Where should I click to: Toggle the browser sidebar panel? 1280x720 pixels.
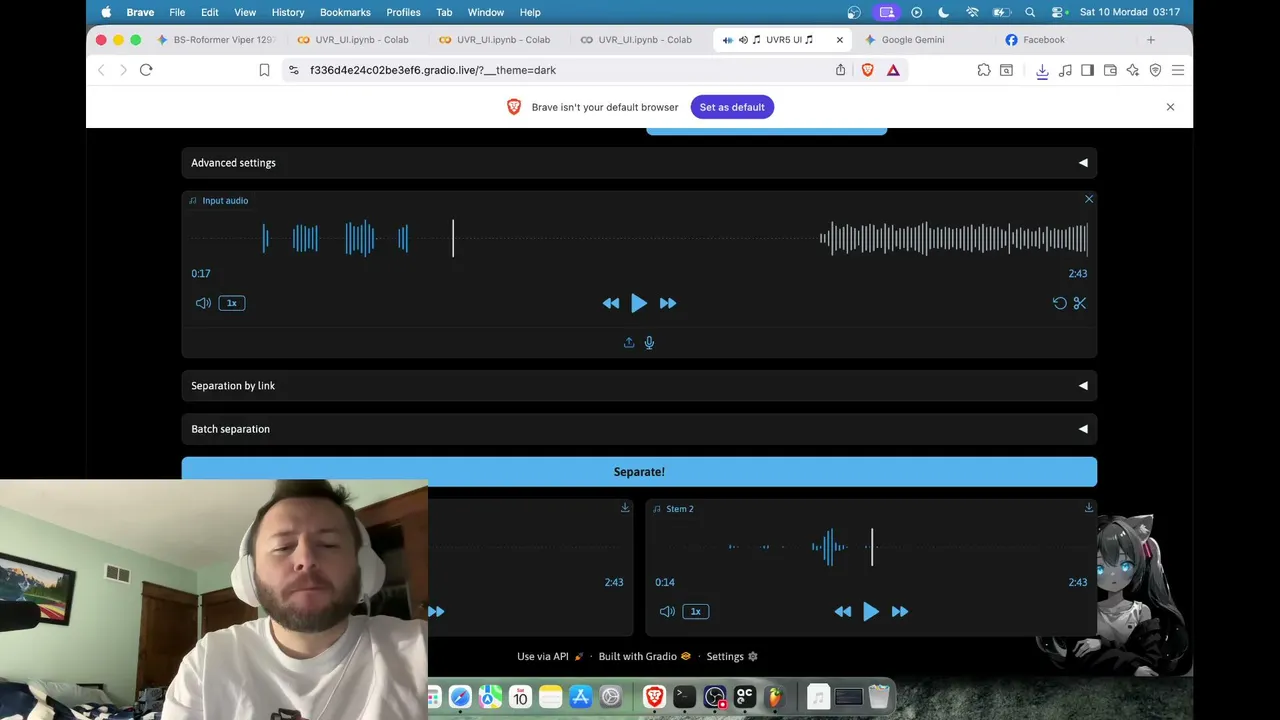click(1087, 70)
